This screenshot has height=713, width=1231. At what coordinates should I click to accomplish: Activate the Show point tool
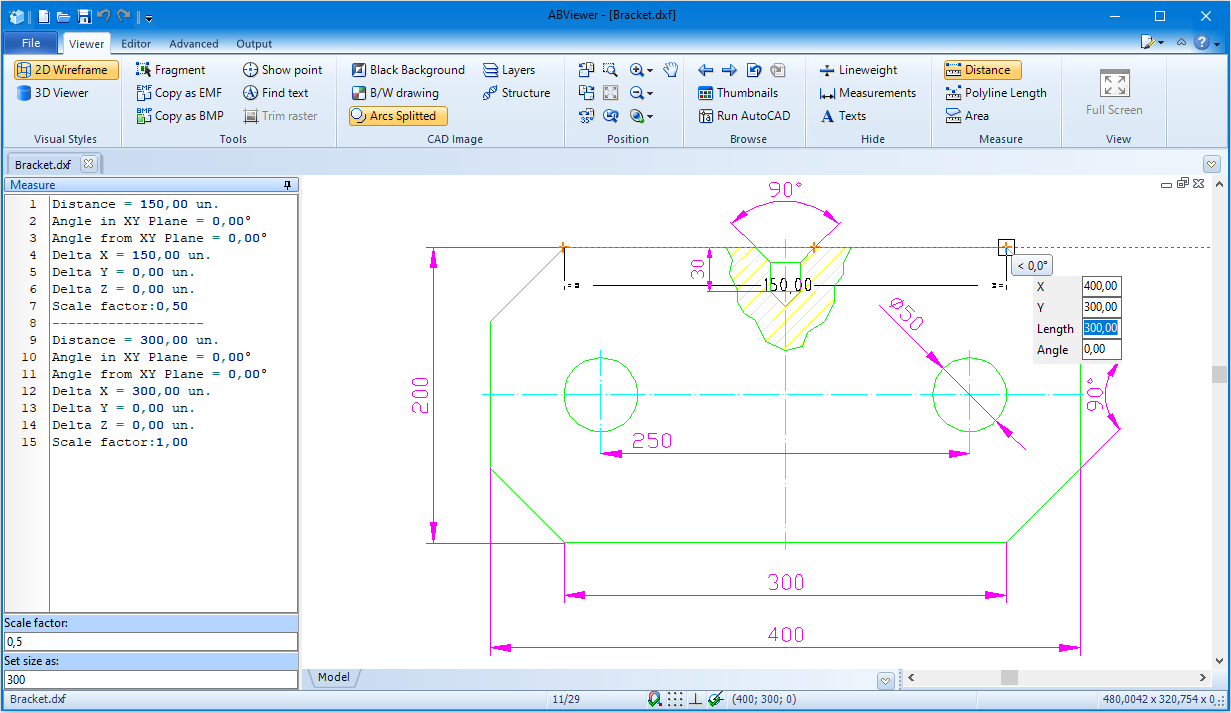click(283, 69)
